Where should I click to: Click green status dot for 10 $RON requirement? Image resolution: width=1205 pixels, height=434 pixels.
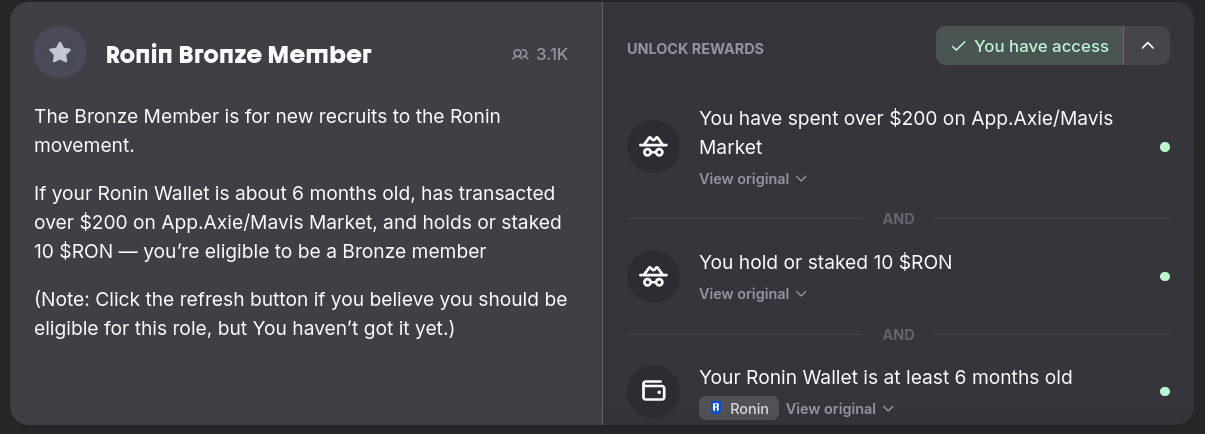(1165, 276)
